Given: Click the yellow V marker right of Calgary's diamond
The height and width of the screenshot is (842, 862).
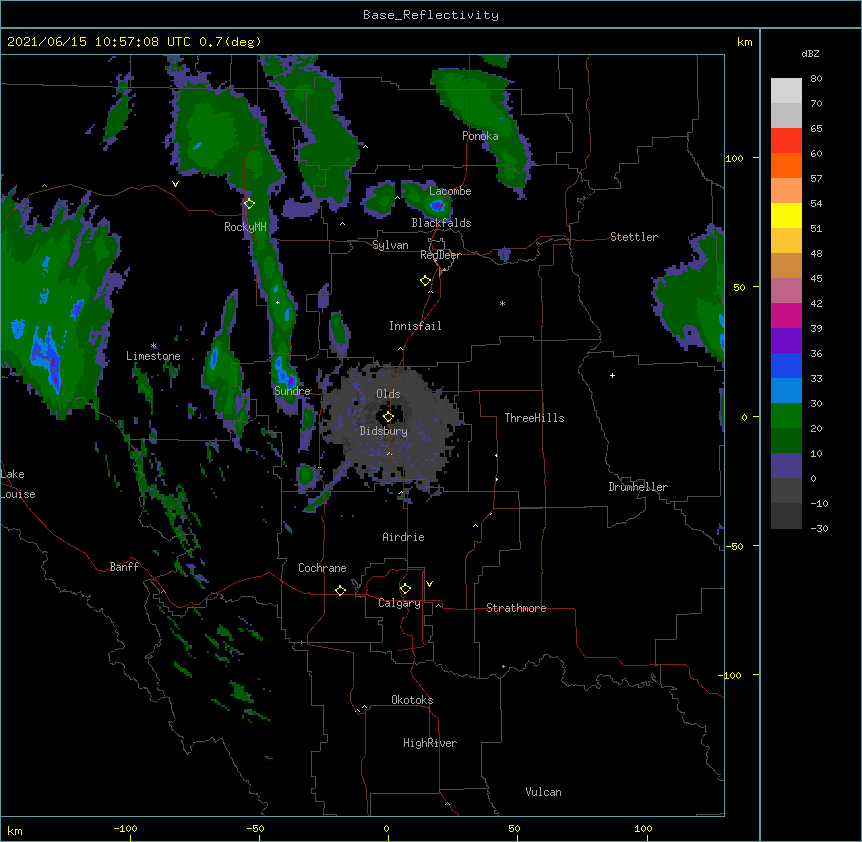Looking at the screenshot, I should click(429, 584).
